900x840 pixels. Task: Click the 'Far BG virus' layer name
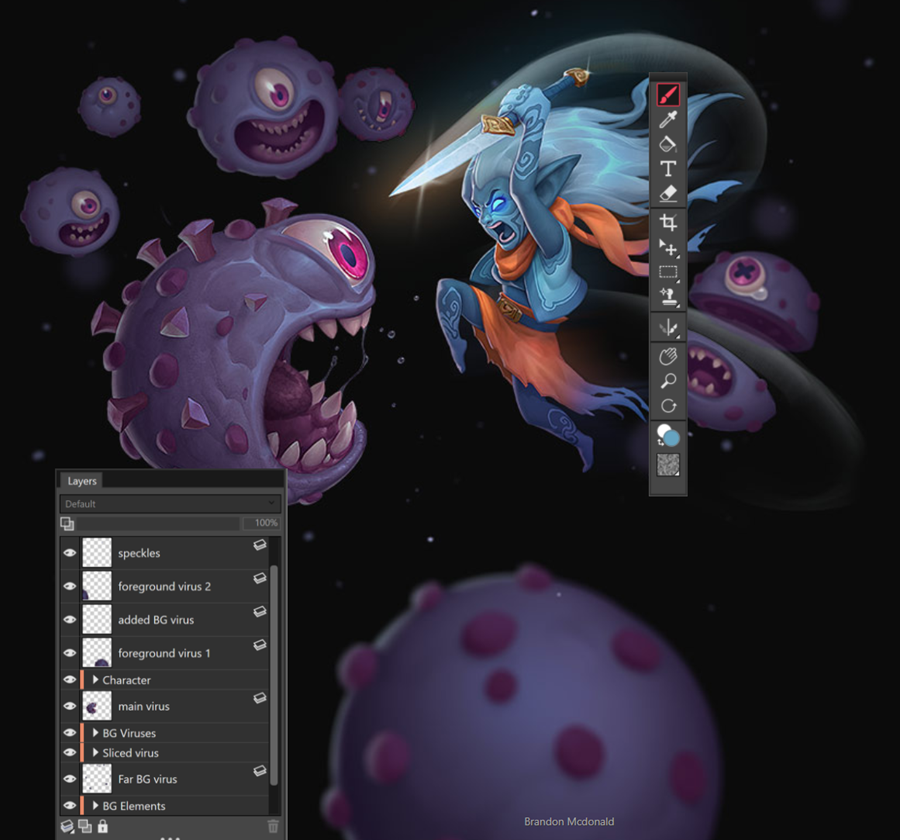tap(148, 779)
